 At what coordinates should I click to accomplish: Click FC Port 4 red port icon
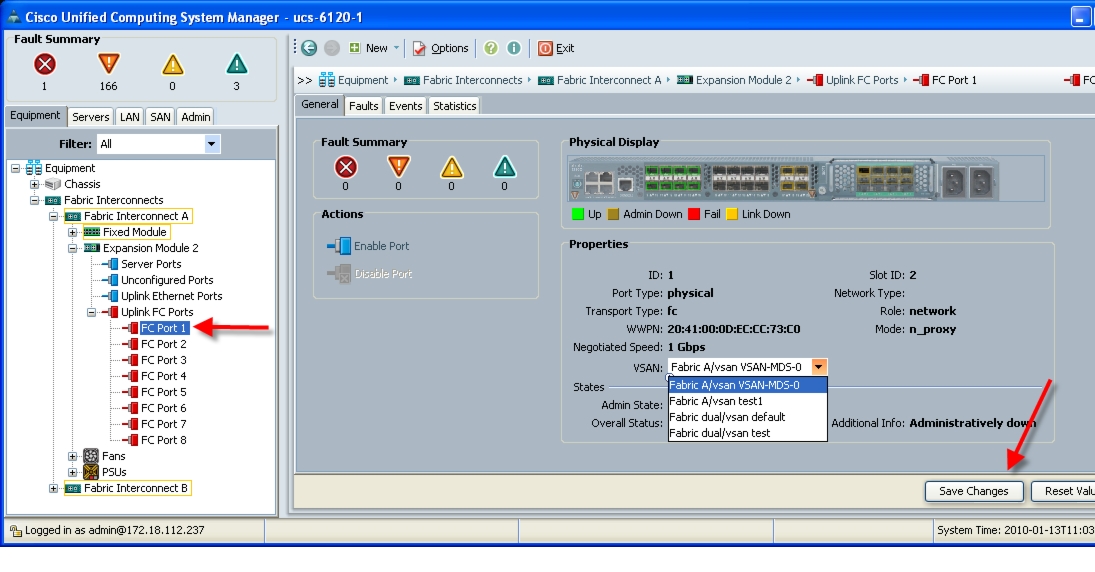click(131, 376)
